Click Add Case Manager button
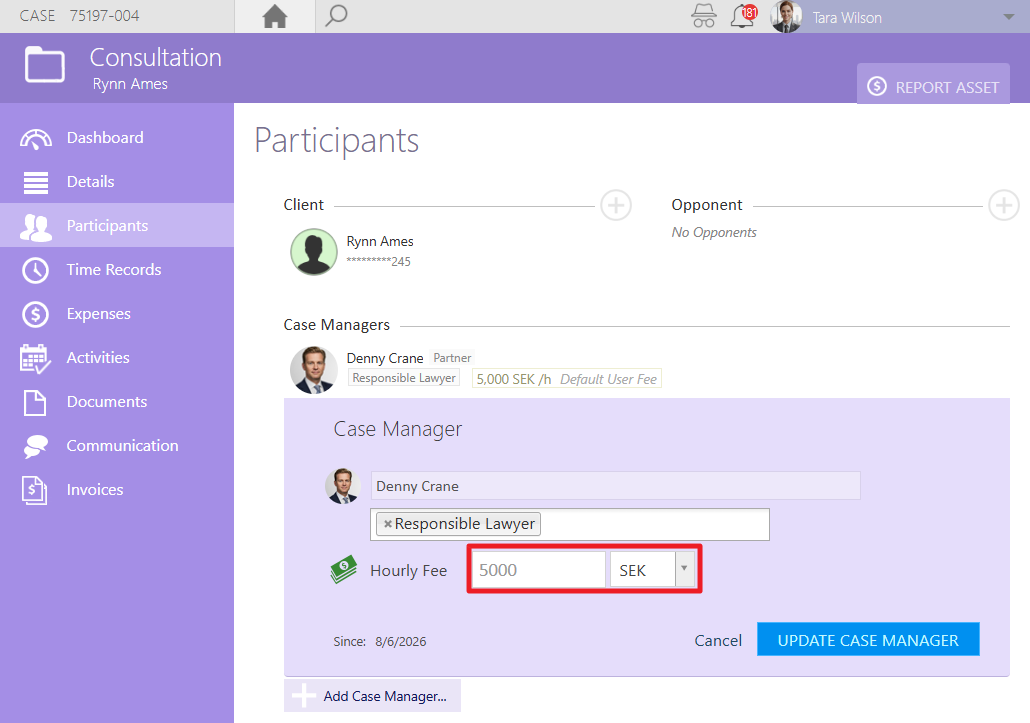The width and height of the screenshot is (1030, 723). [x=372, y=695]
